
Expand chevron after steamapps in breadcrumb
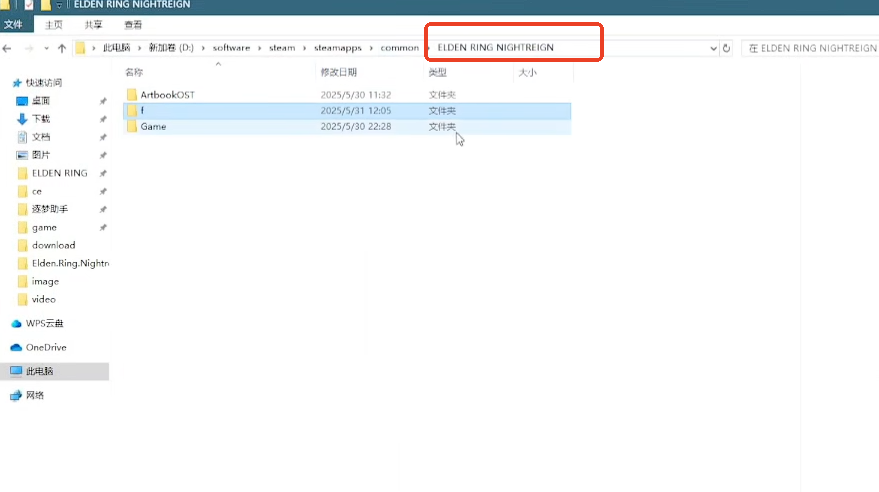point(371,48)
